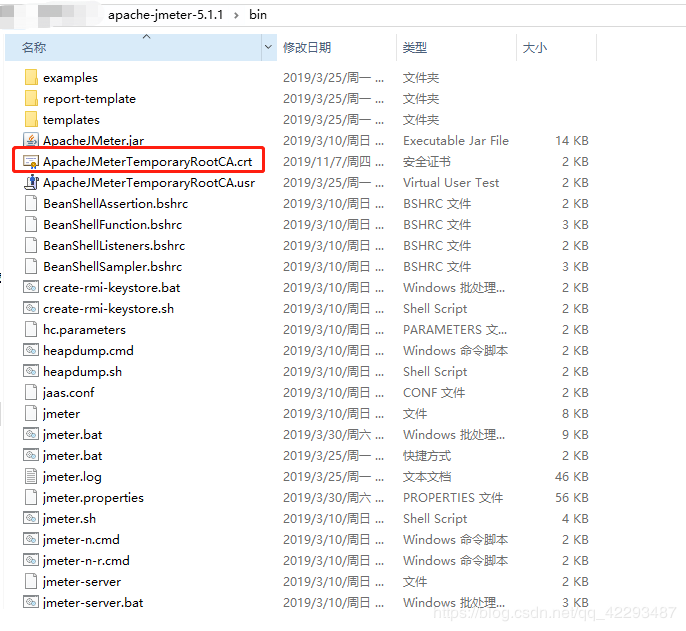Select jaas.conf file name

(x=68, y=393)
